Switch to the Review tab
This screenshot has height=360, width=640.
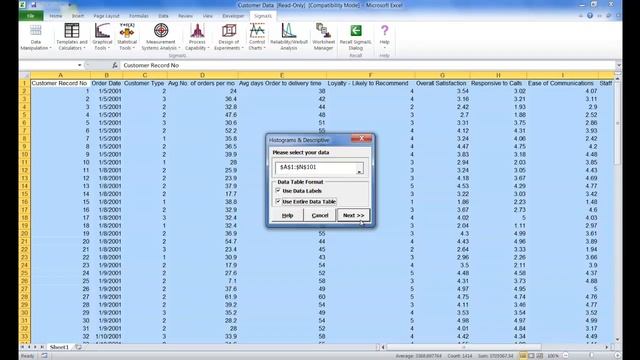[185, 16]
